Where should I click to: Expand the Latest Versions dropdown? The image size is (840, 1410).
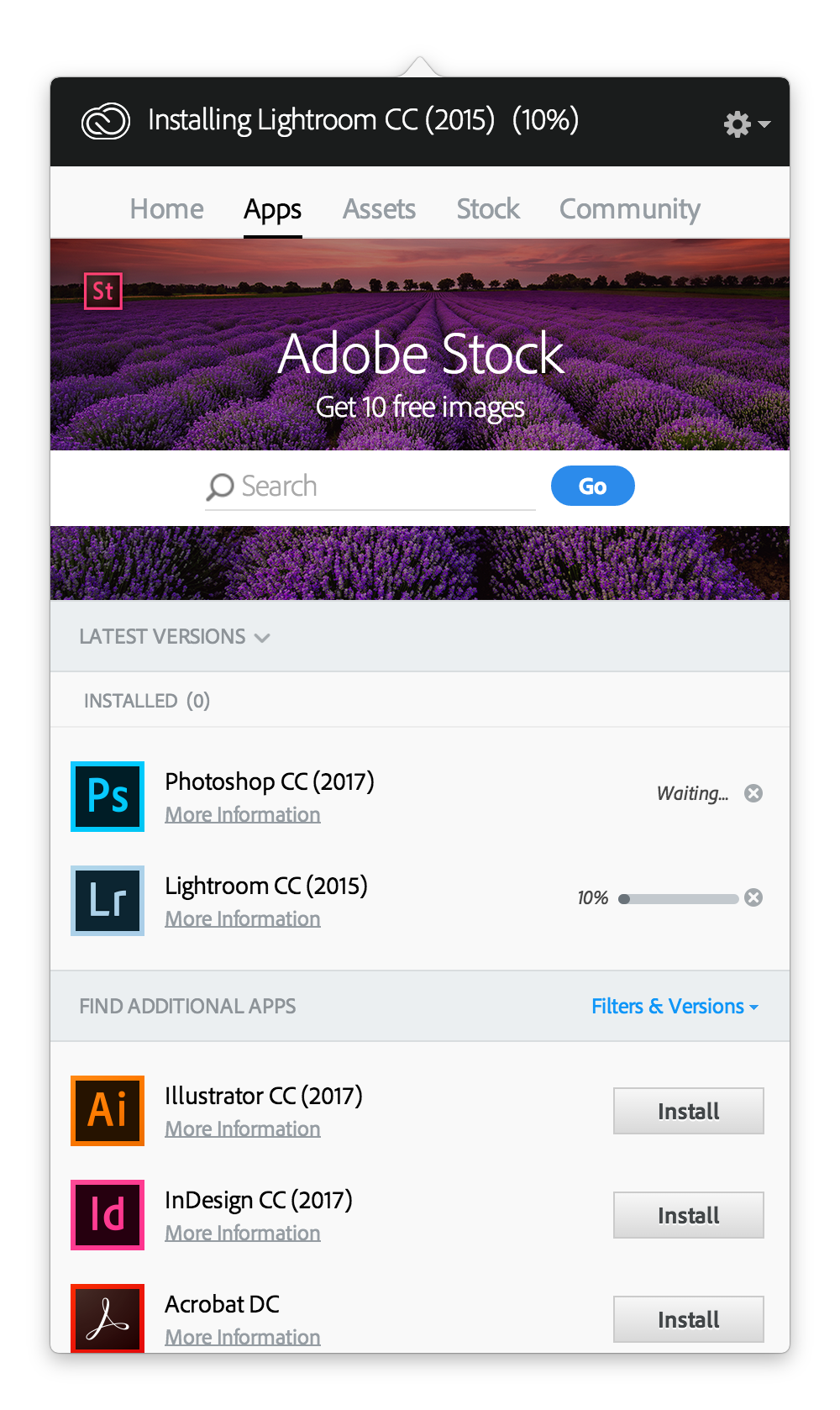pos(175,637)
